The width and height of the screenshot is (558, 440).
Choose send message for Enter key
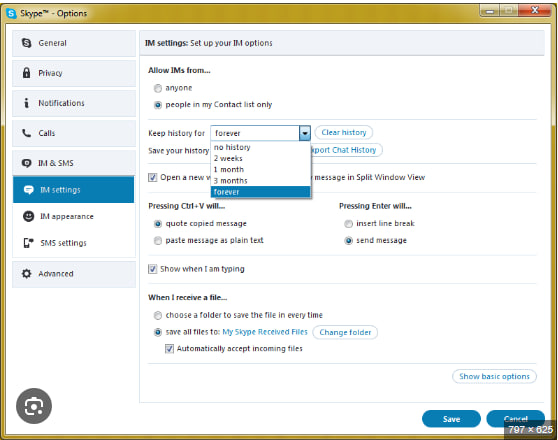pos(348,241)
